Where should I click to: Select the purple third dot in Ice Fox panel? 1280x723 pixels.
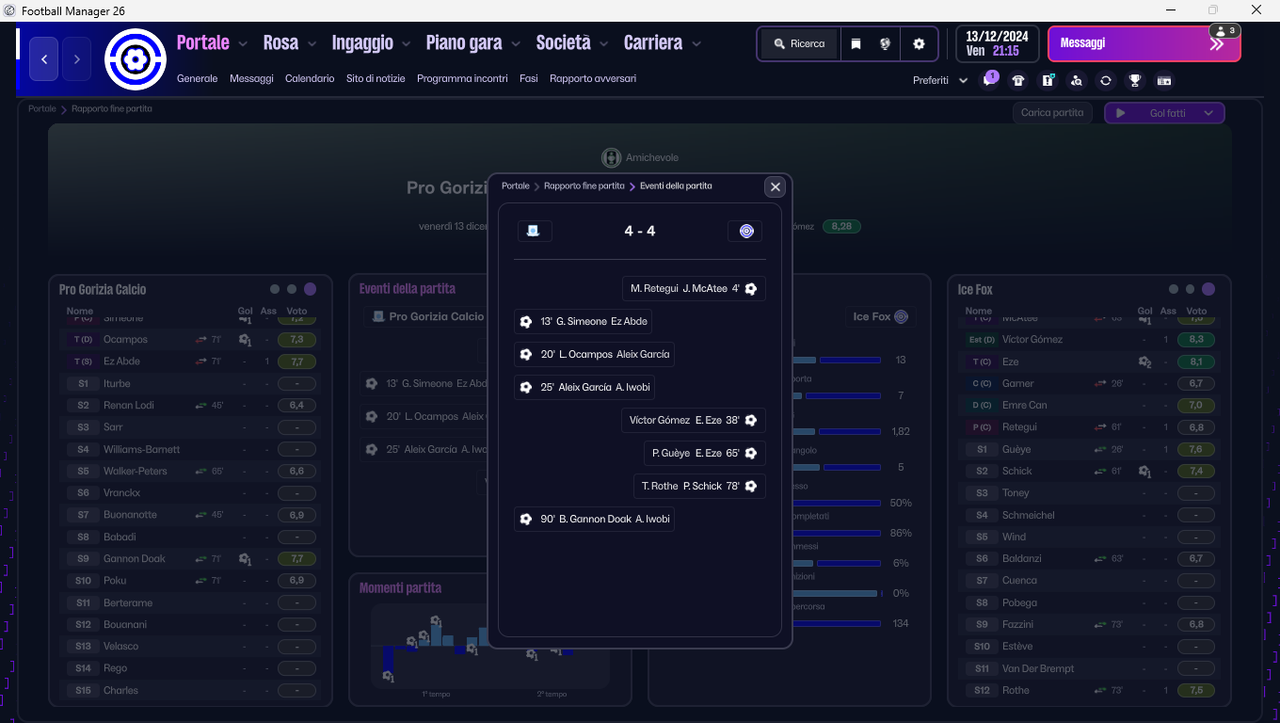click(1209, 289)
